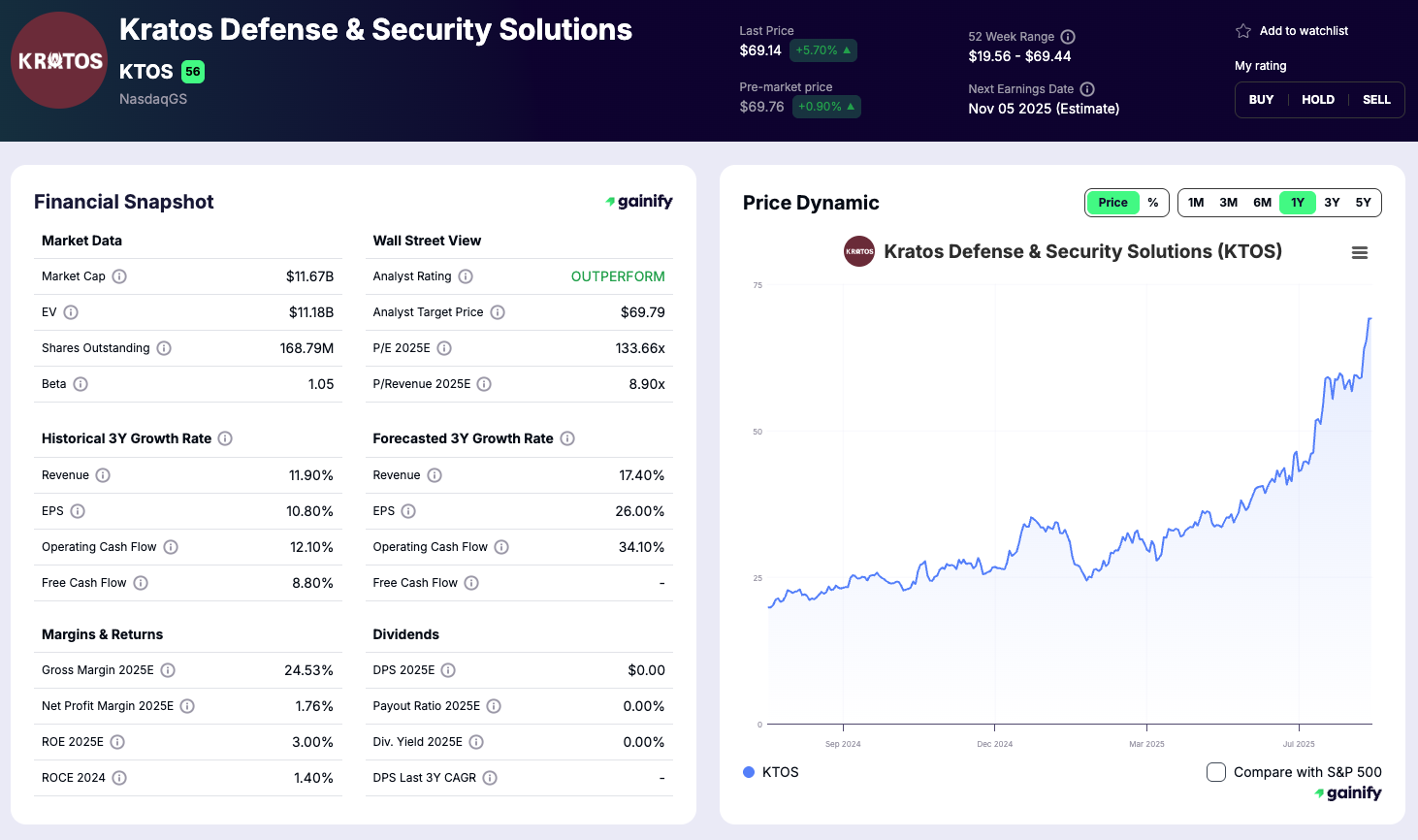Open Forecasted 3Y Growth Rate info icon
Screen dimensions: 1418x840
(567, 438)
